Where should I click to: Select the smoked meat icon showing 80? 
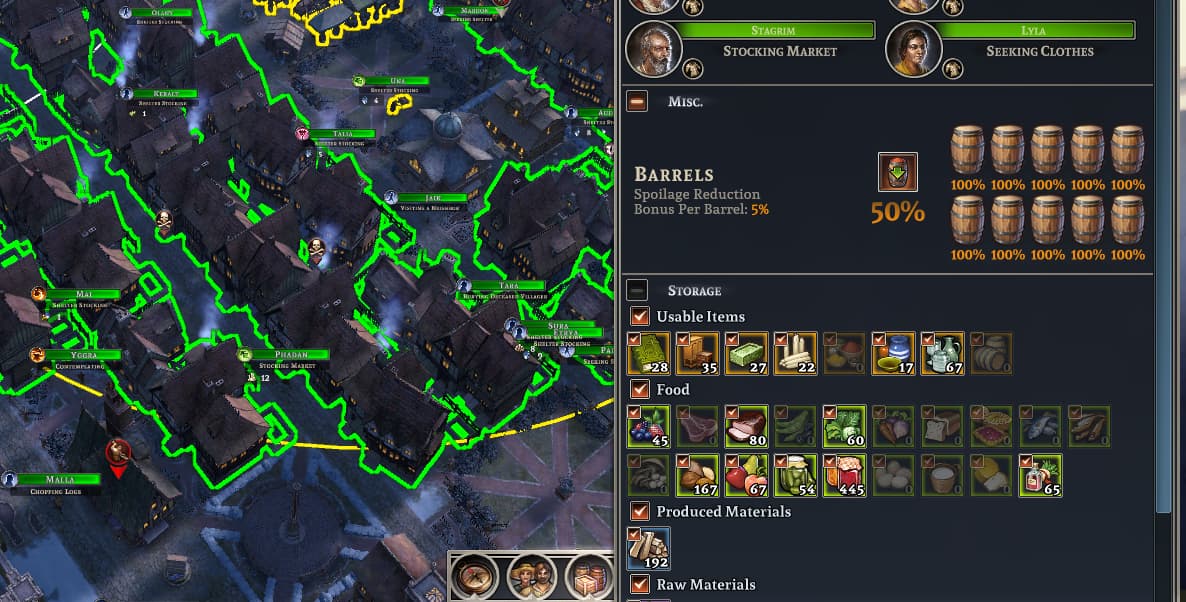[747, 427]
